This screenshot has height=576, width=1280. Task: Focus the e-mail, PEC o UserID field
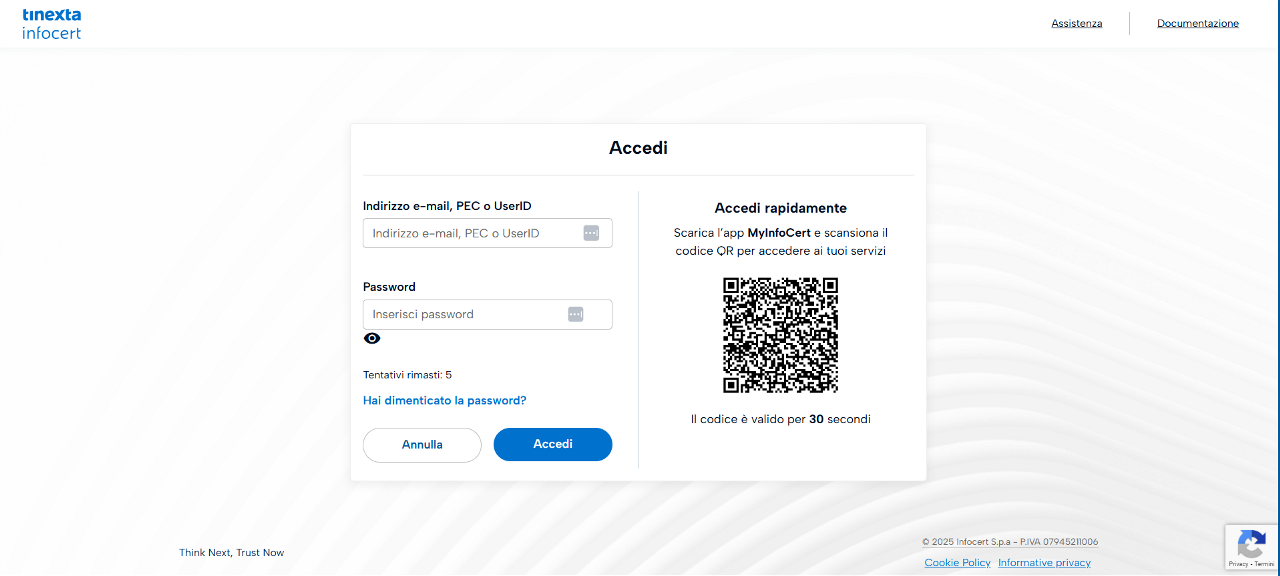470,233
